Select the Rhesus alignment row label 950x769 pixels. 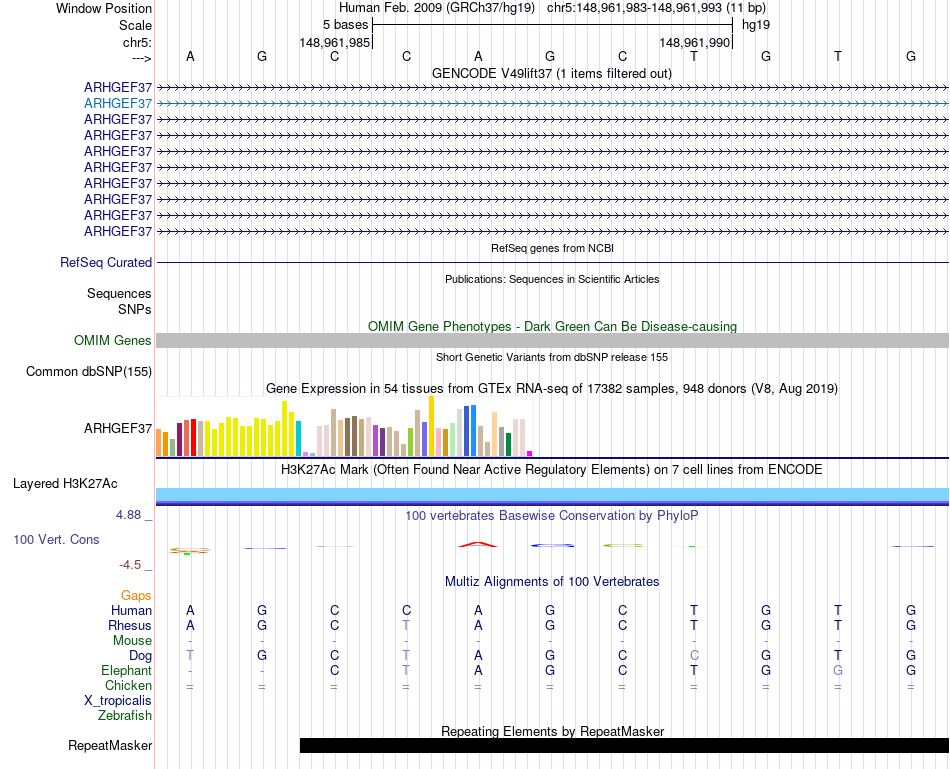point(130,625)
